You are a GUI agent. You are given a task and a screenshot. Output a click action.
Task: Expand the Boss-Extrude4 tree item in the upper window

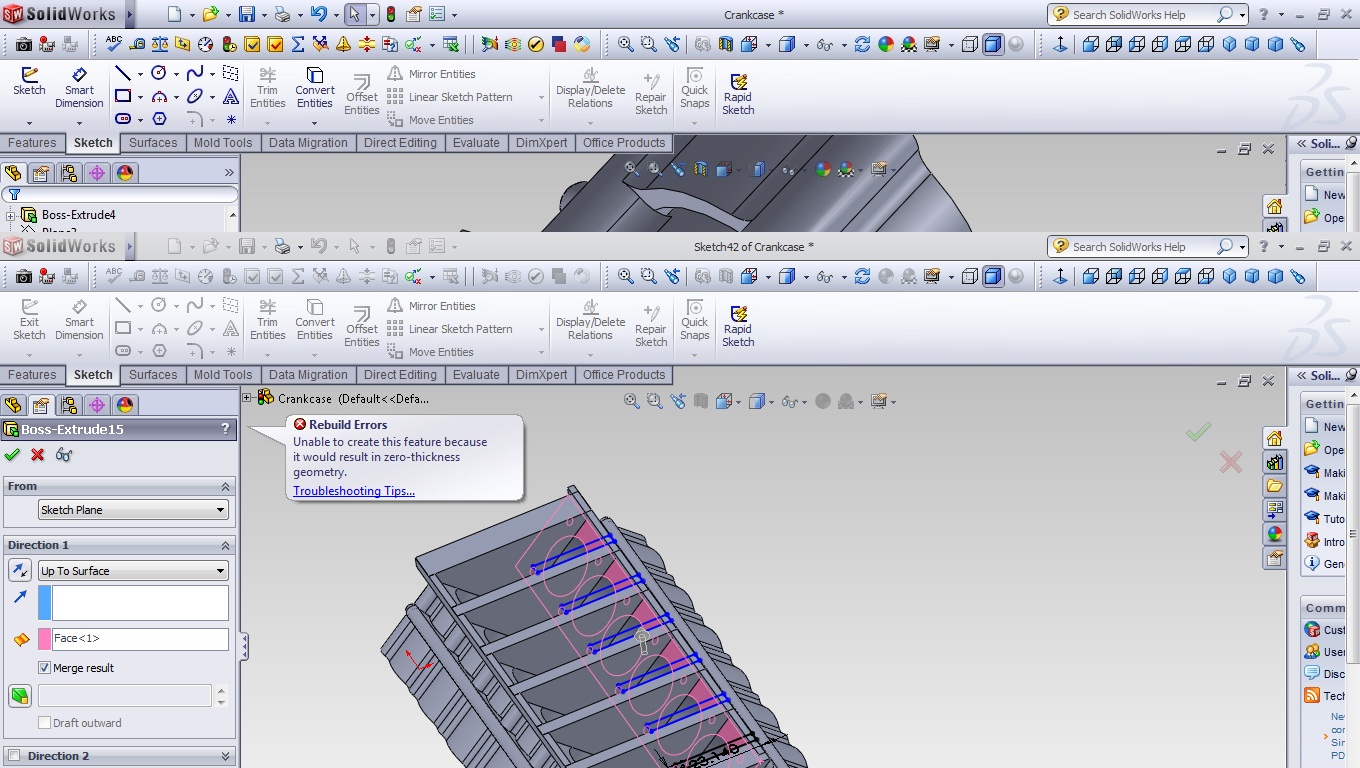[x=11, y=215]
